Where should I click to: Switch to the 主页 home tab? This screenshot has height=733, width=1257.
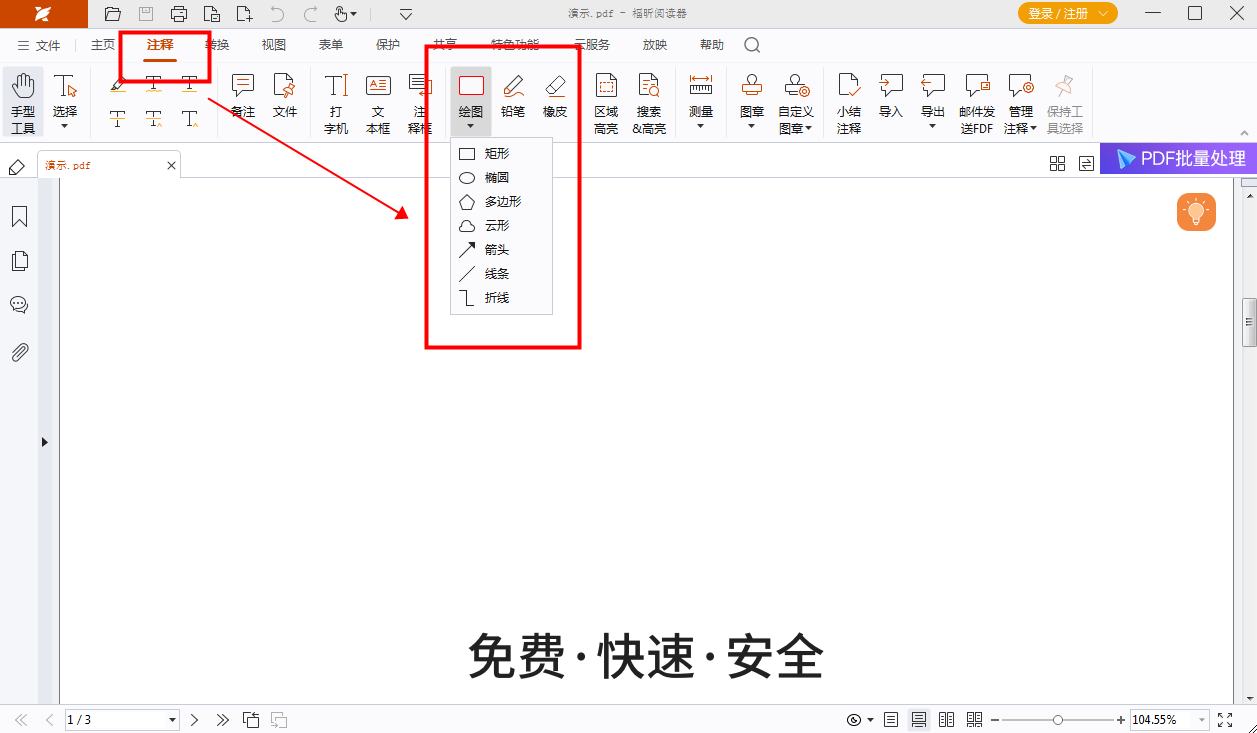pos(103,45)
